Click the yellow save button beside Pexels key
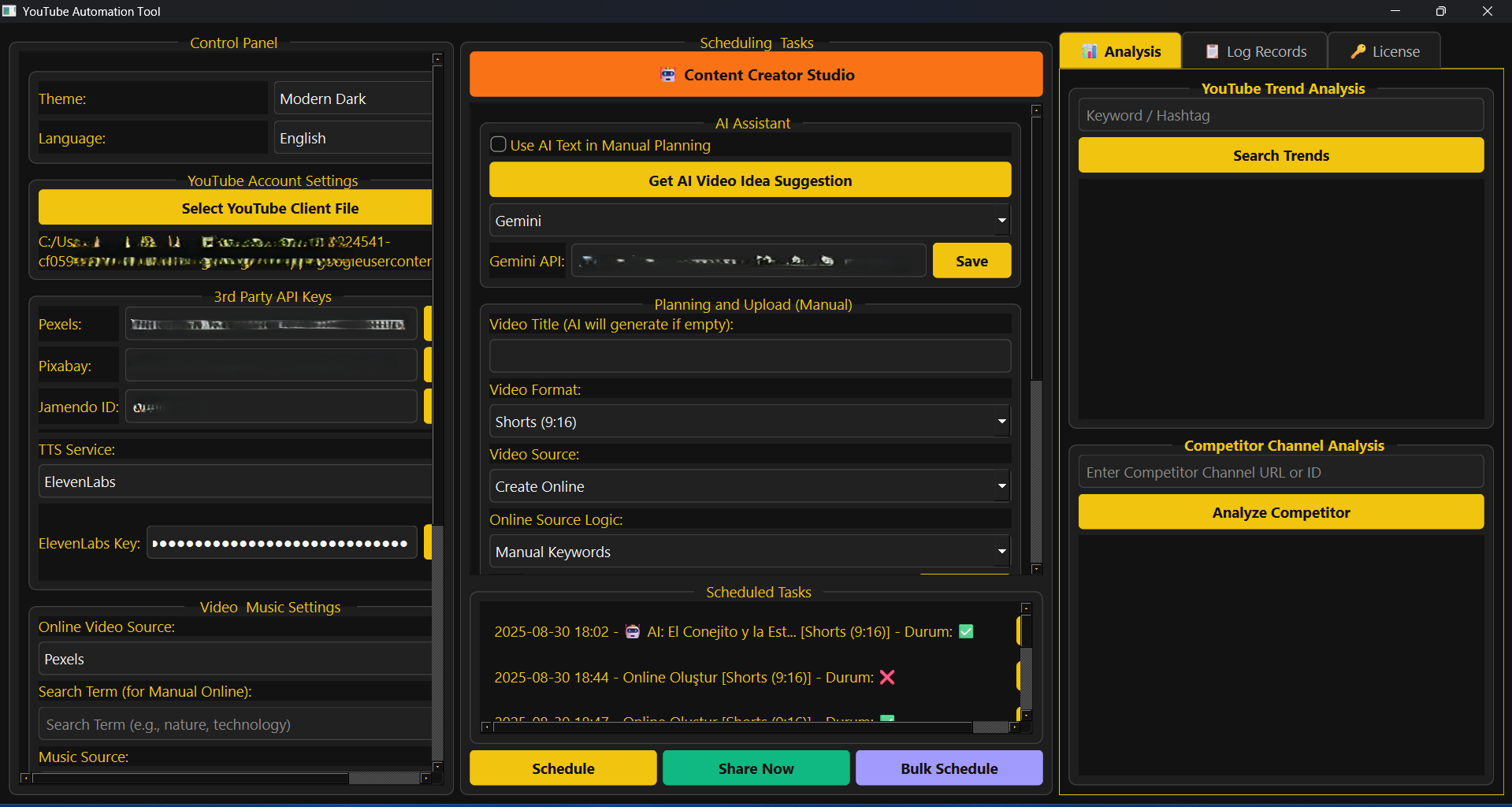This screenshot has height=807, width=1512. point(428,324)
